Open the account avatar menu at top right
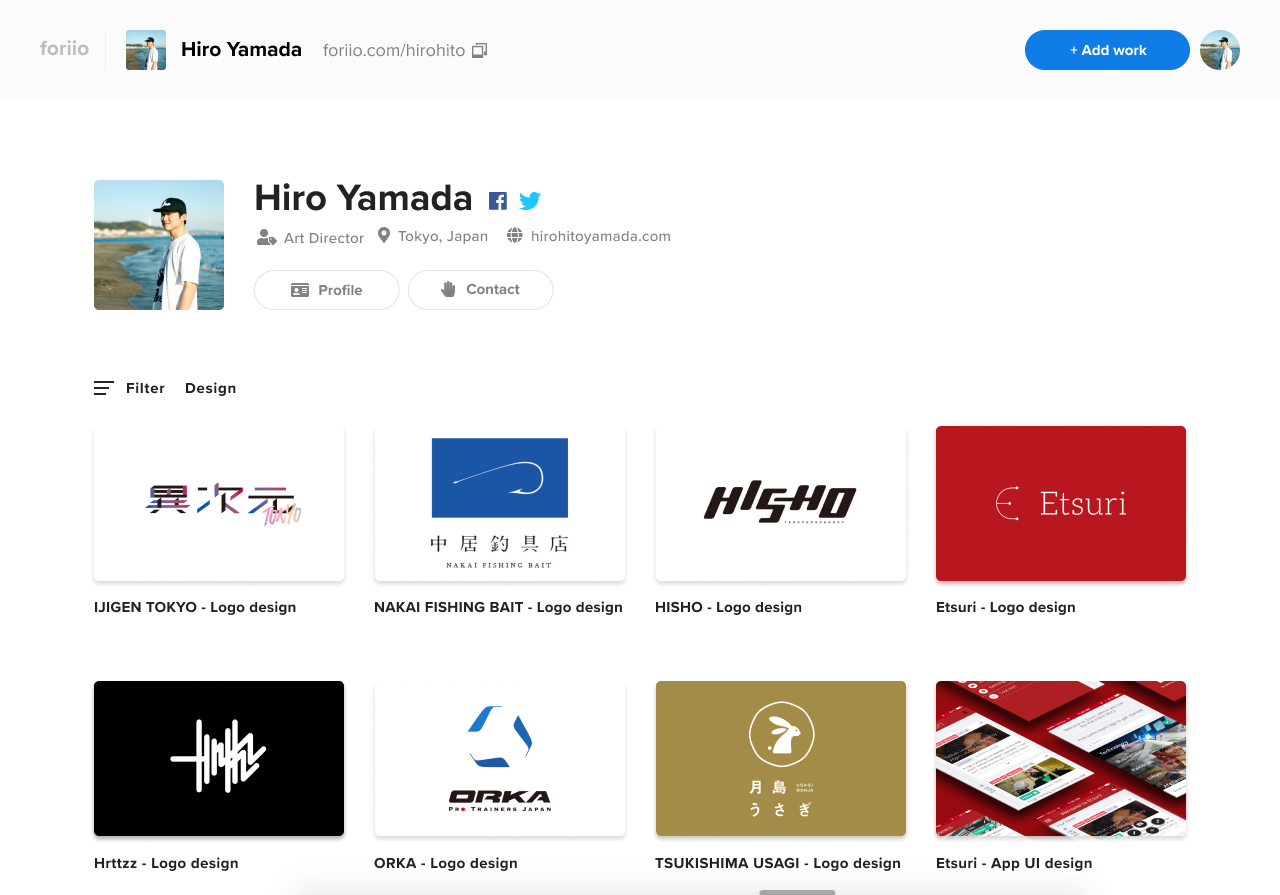Screen dimensions: 1280x895 1220,50
